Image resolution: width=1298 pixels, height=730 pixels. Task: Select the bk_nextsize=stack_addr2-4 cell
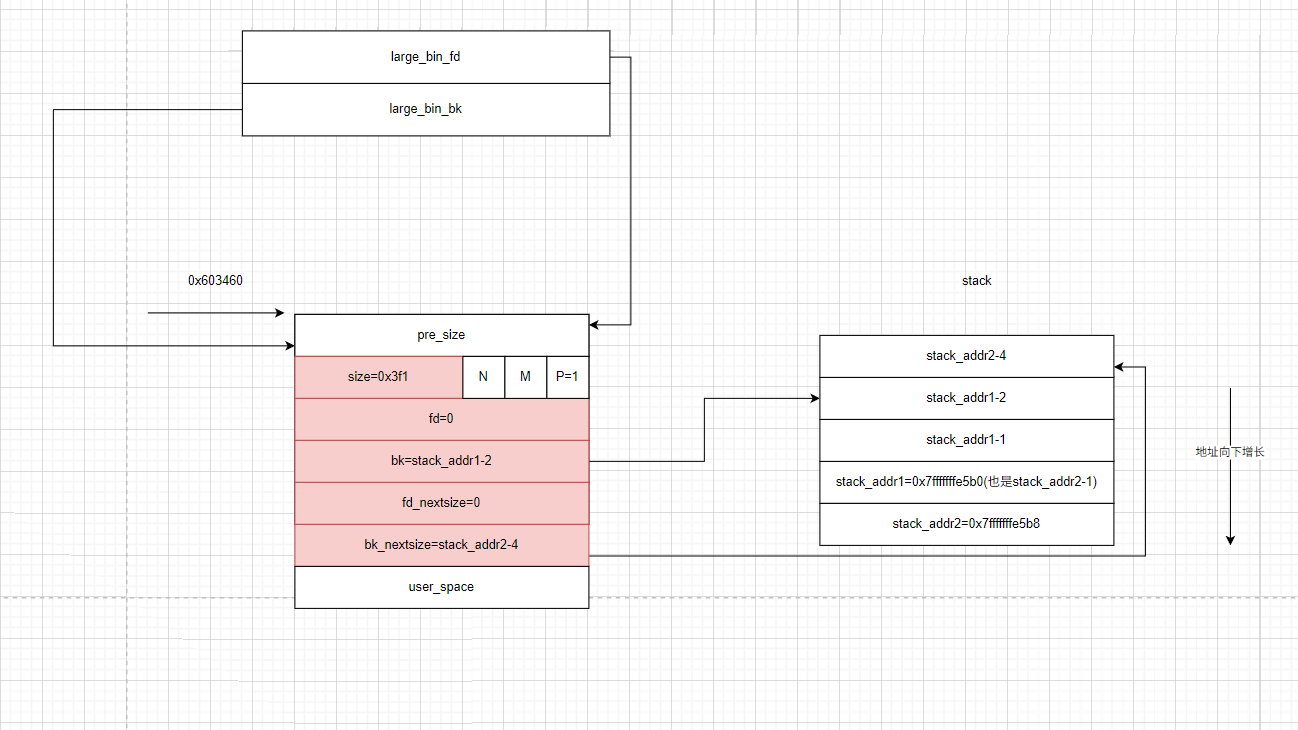(441, 545)
